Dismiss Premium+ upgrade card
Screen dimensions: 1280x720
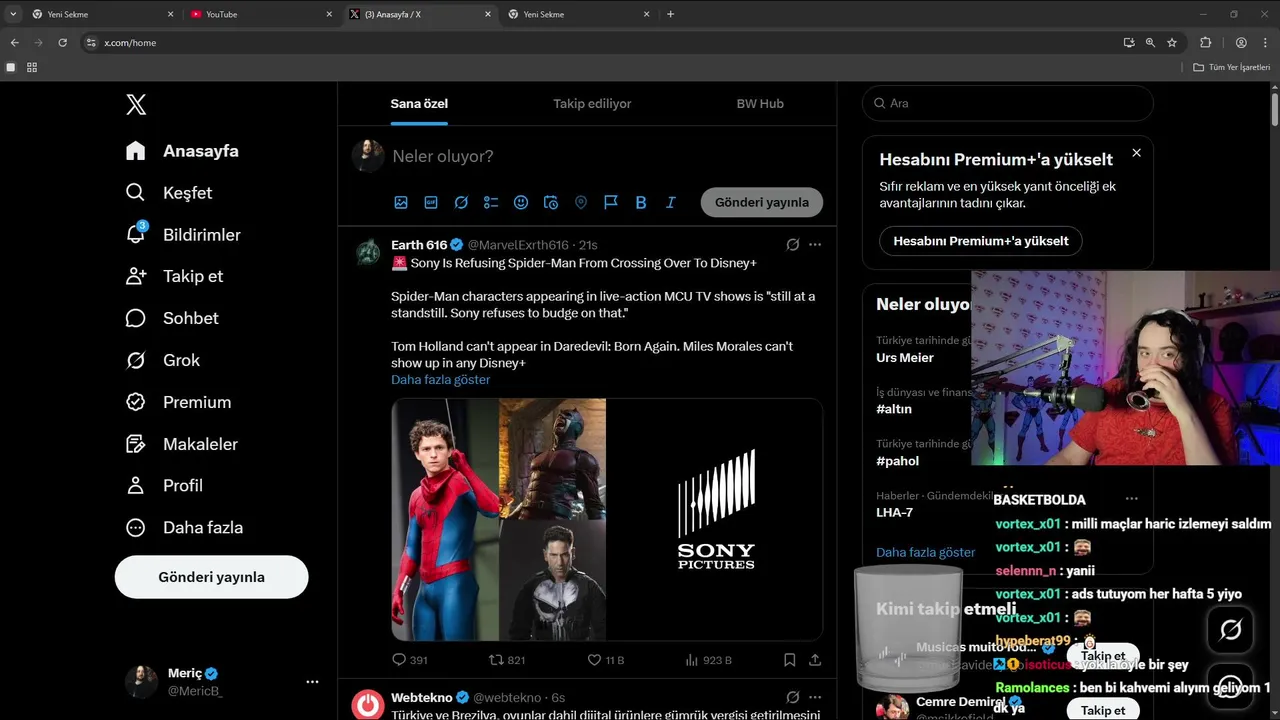pyautogui.click(x=1136, y=153)
